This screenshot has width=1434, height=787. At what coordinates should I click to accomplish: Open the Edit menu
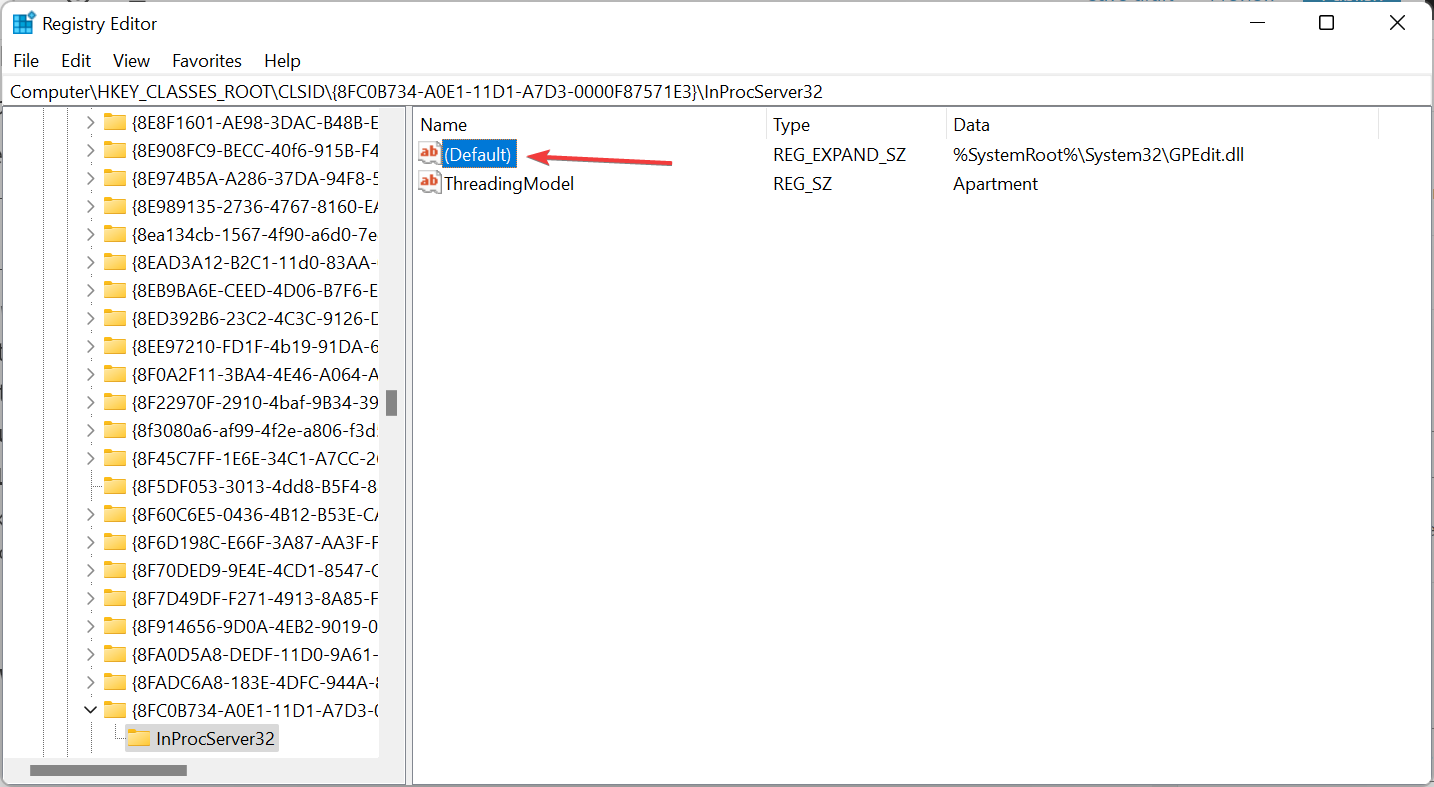coord(76,61)
